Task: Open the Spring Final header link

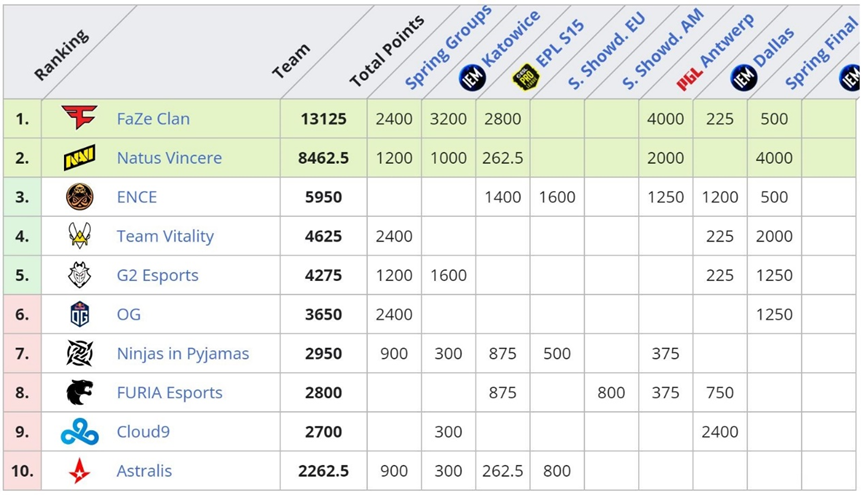Action: pyautogui.click(x=821, y=53)
